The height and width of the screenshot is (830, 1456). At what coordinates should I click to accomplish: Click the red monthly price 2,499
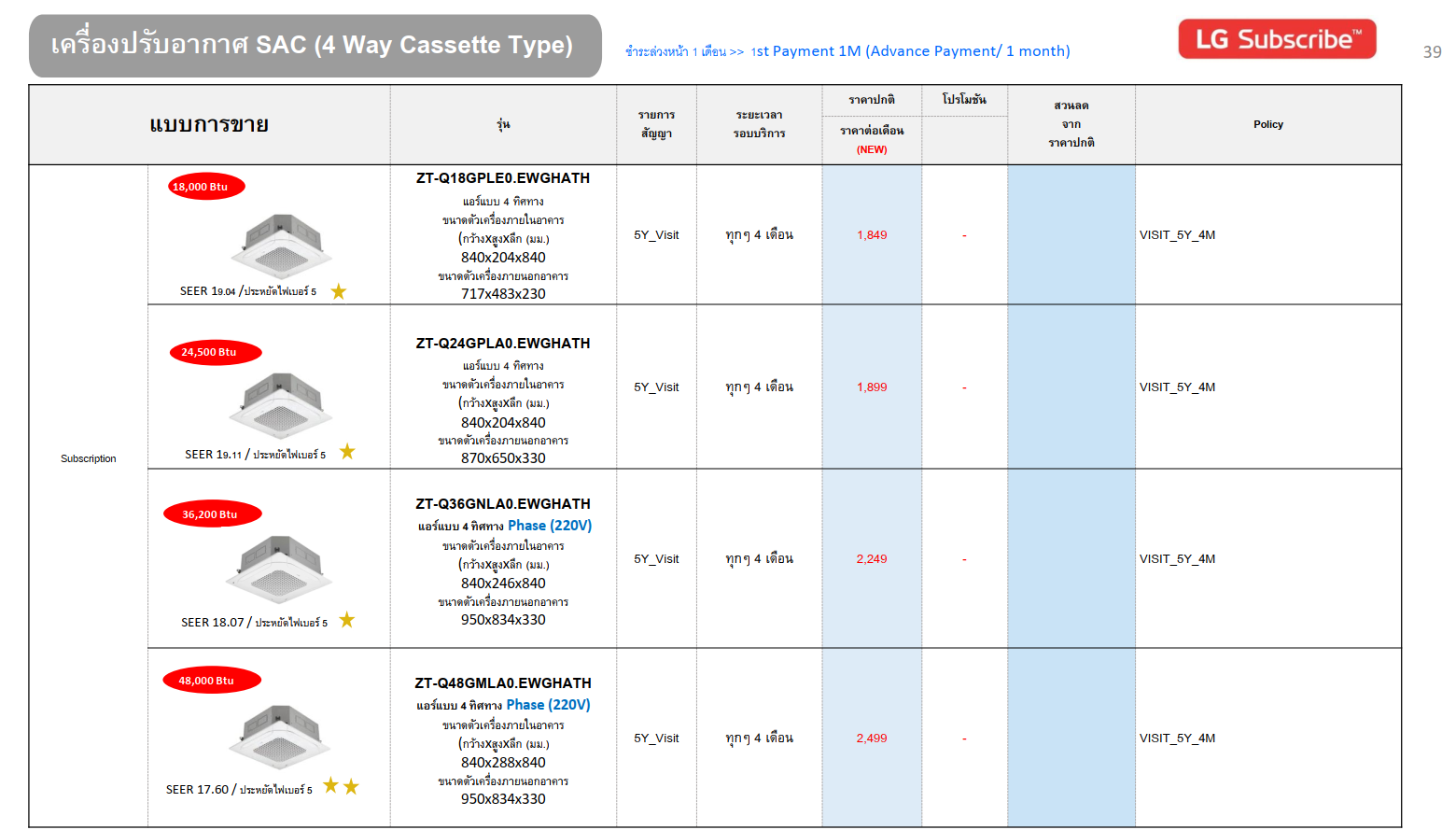pos(872,739)
